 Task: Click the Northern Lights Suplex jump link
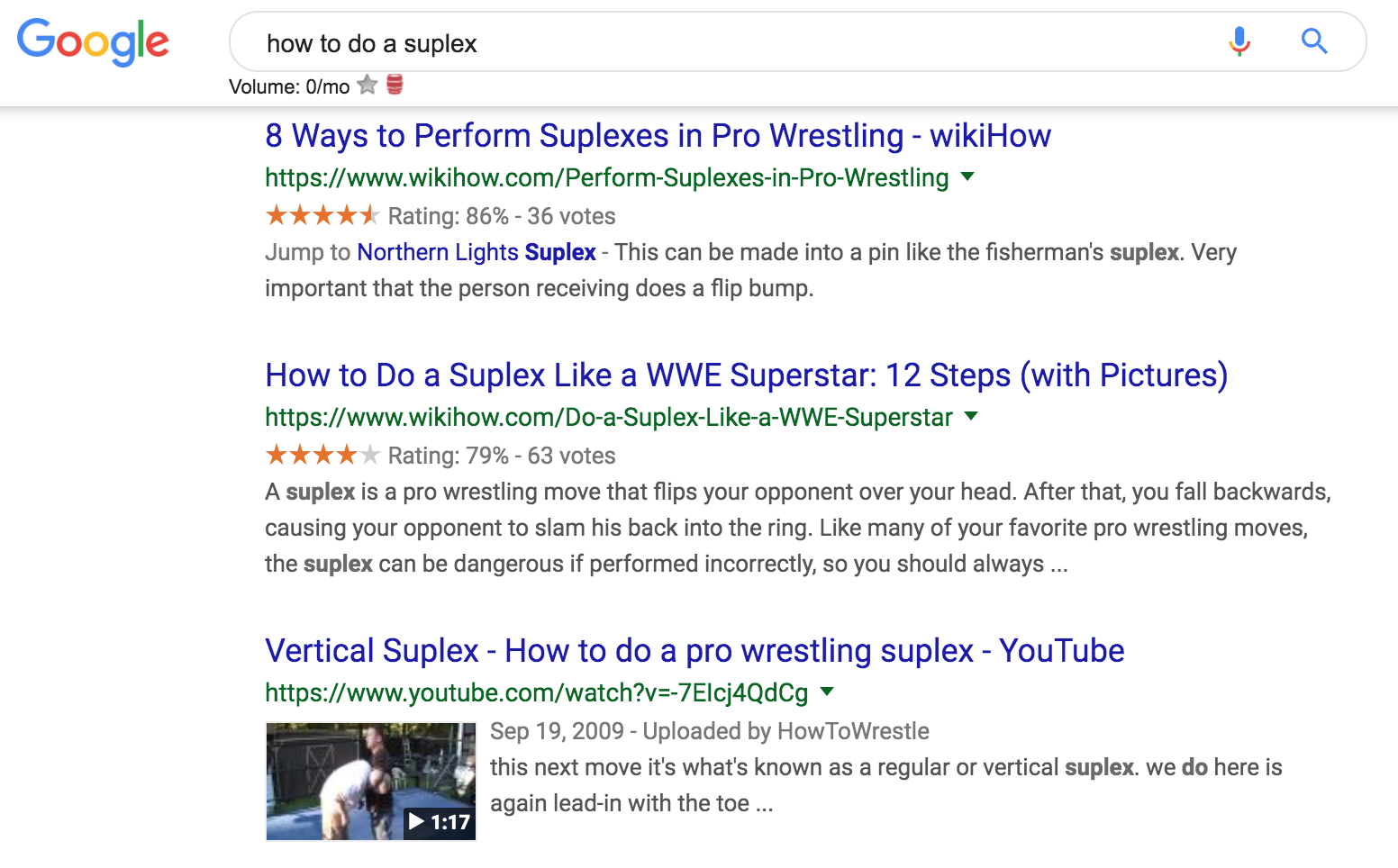(x=477, y=252)
